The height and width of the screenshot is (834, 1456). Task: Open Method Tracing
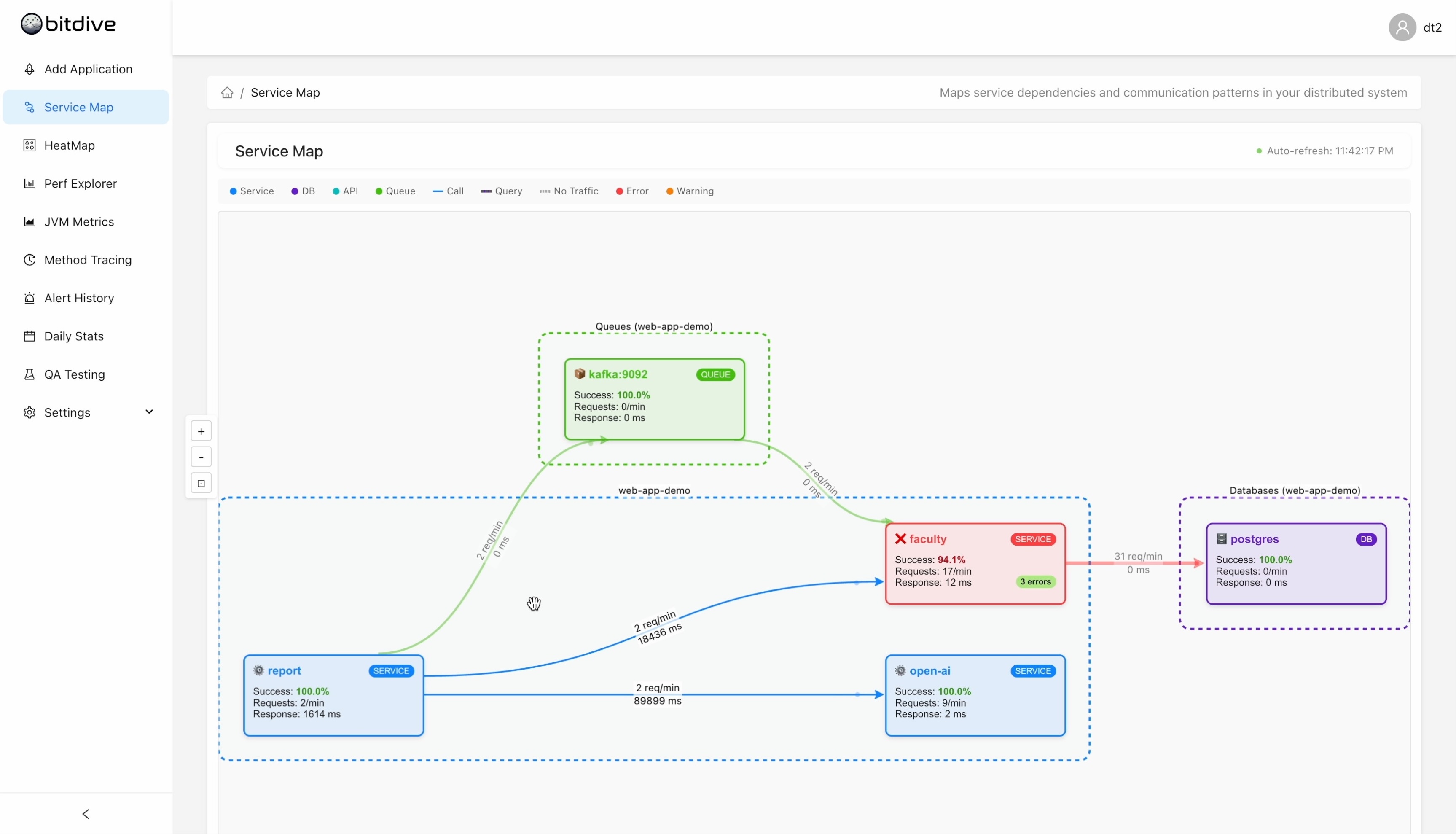(x=88, y=259)
